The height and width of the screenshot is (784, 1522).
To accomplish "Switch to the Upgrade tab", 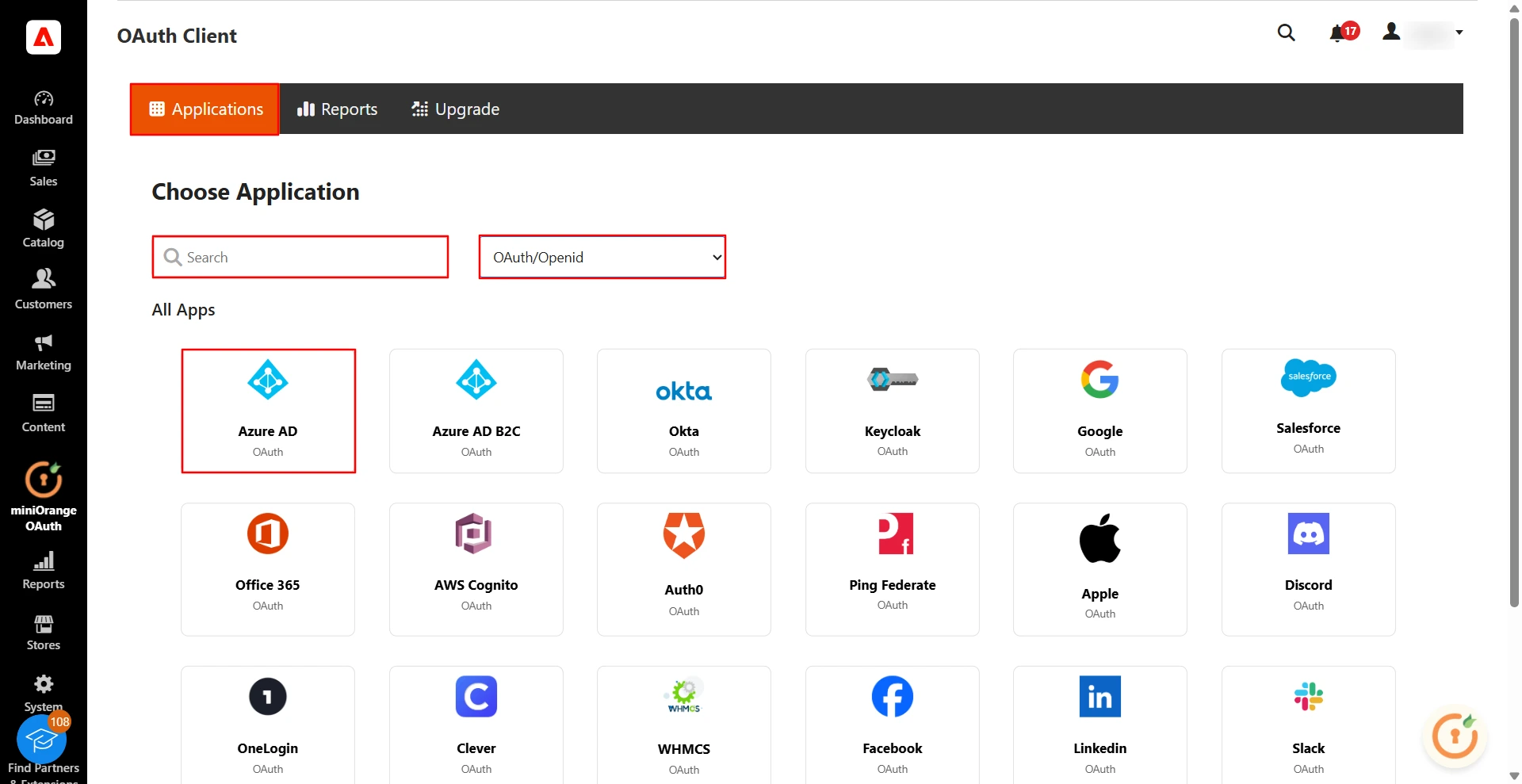I will click(456, 109).
